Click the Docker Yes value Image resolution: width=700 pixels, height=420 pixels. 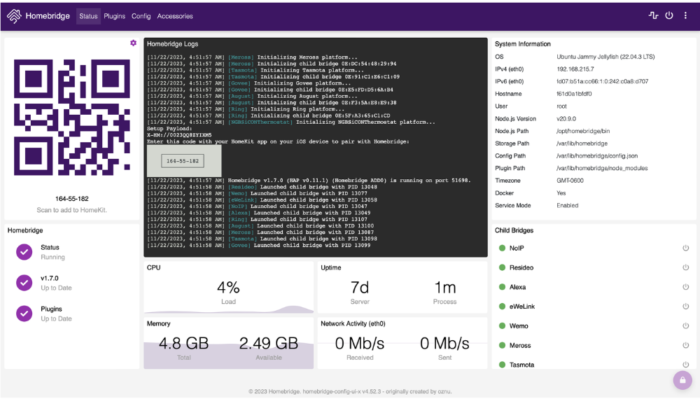pyautogui.click(x=561, y=193)
